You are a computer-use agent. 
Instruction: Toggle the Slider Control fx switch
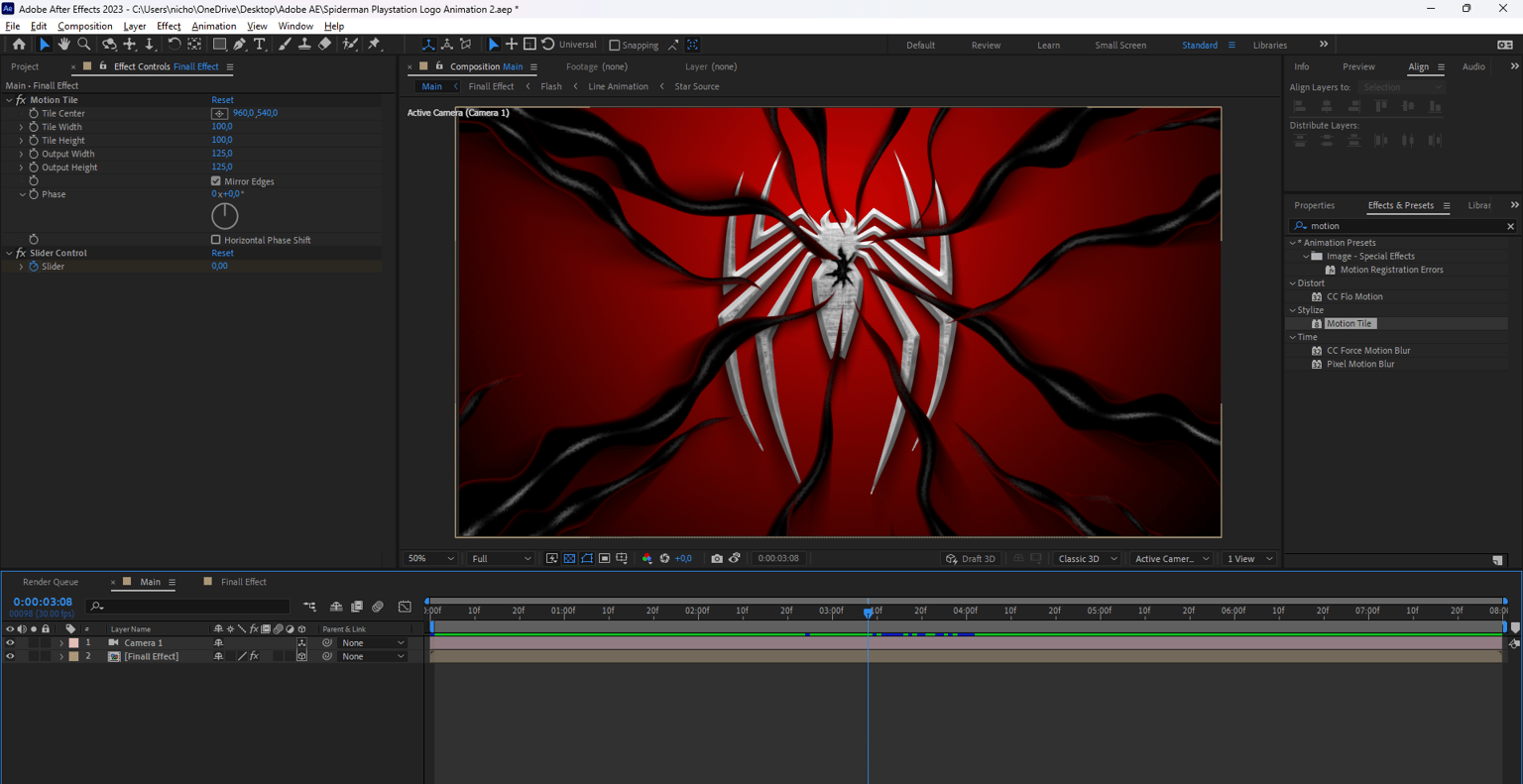21,253
